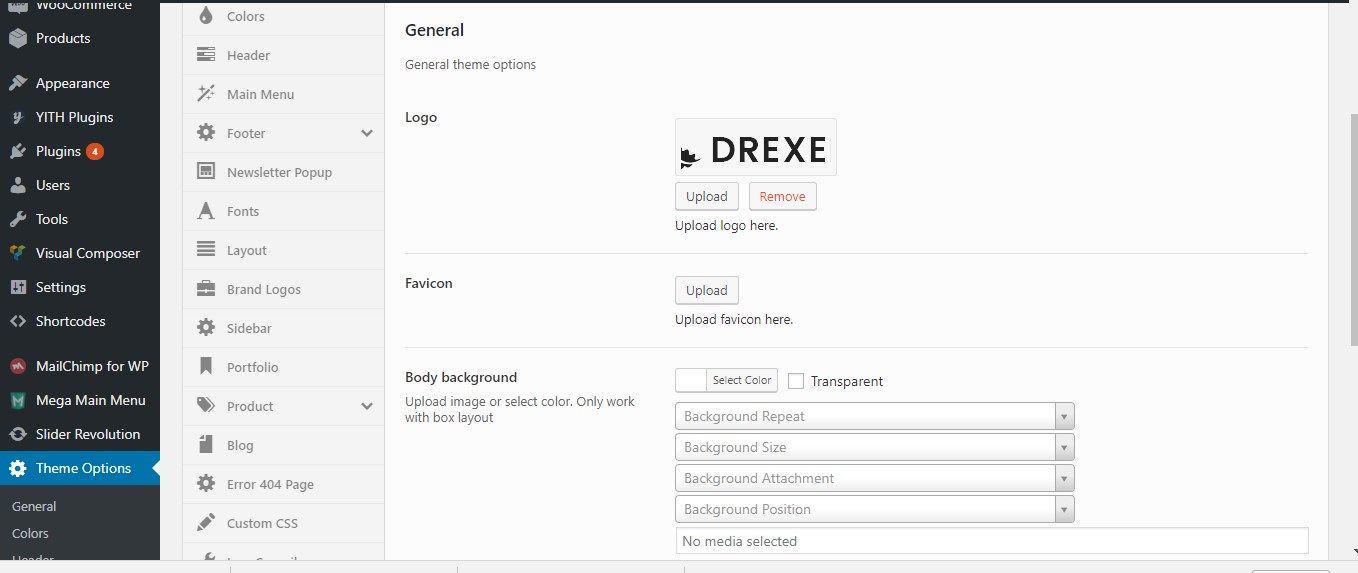This screenshot has height=573, width=1358.
Task: Open the Background Size dropdown
Action: point(875,447)
